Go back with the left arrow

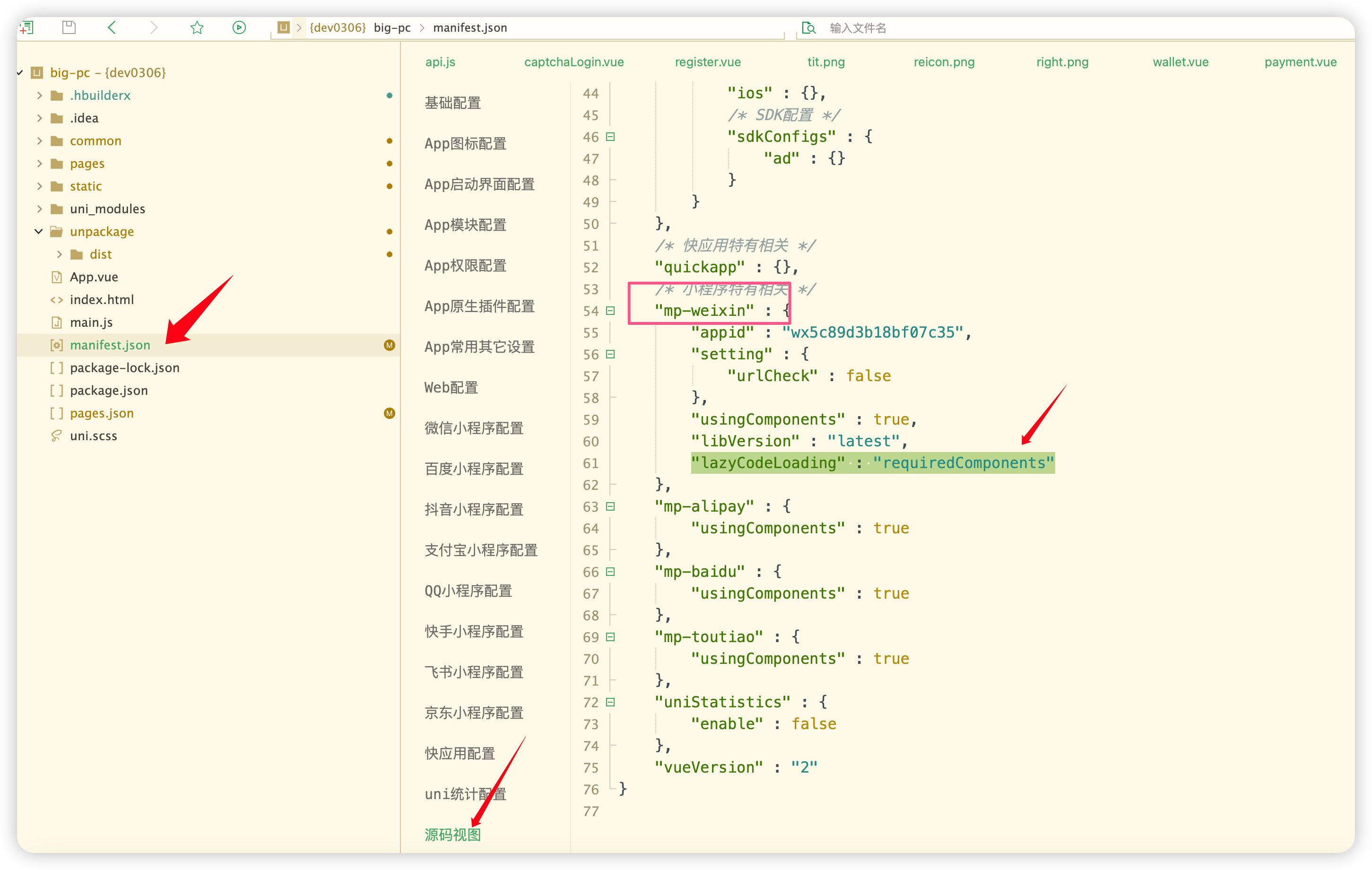coord(112,27)
